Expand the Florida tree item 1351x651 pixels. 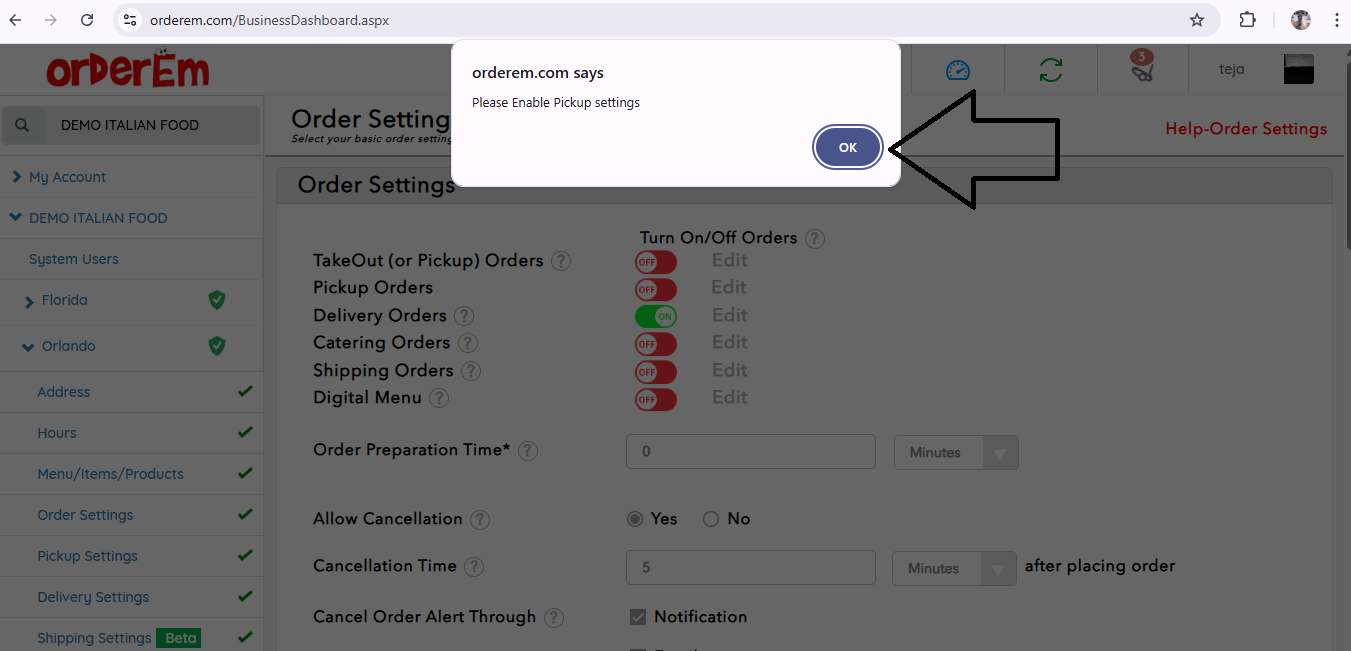30,301
